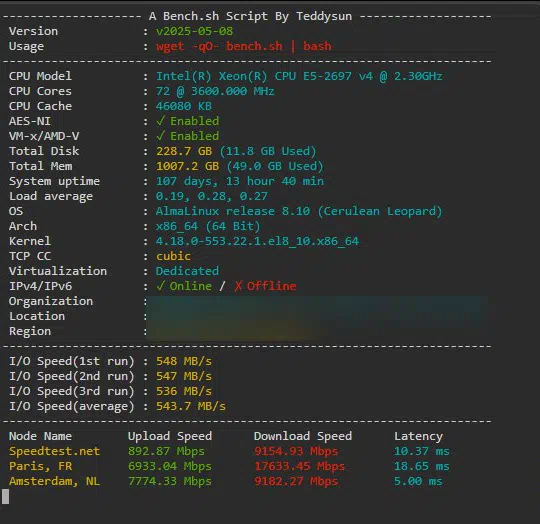
Task: Click the IPv6 Offline cross icon
Action: [x=238, y=286]
